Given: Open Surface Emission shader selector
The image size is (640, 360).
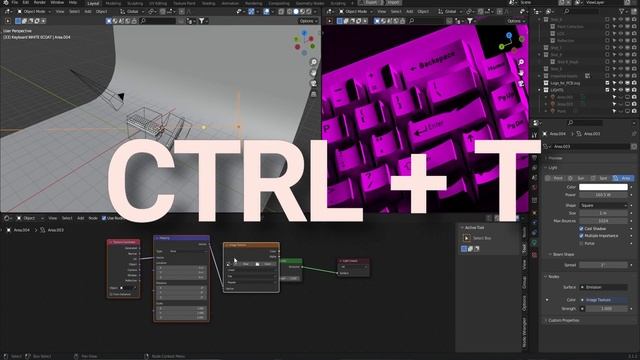Looking at the screenshot, I should click(x=603, y=287).
